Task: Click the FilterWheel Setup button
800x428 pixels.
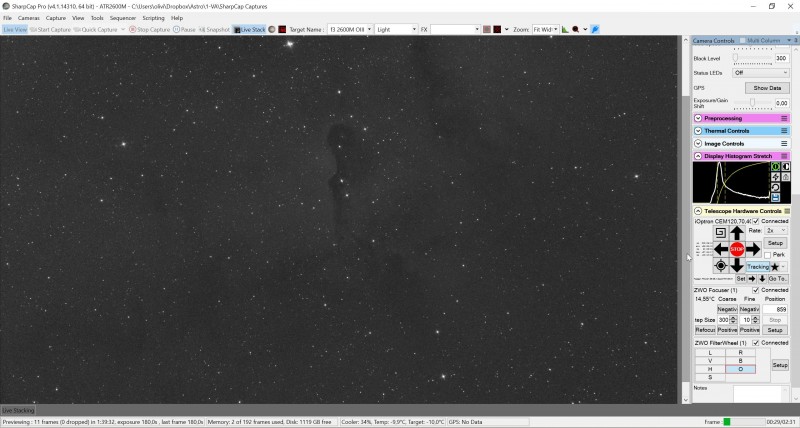Action: pyautogui.click(x=780, y=365)
